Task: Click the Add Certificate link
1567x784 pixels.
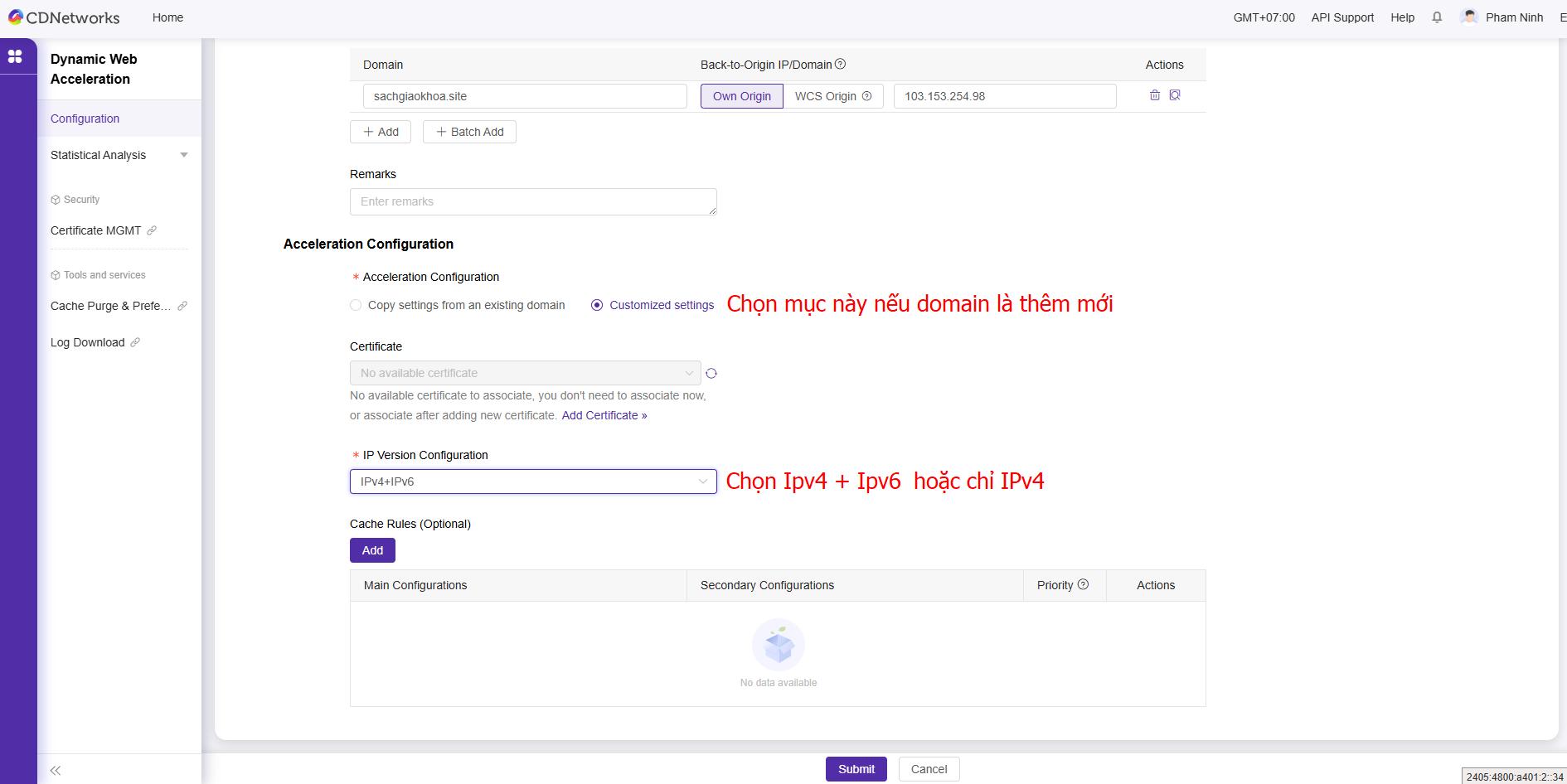Action: (x=604, y=415)
